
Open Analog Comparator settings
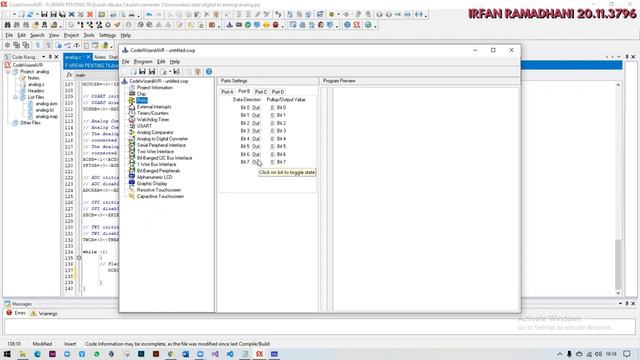[x=155, y=132]
